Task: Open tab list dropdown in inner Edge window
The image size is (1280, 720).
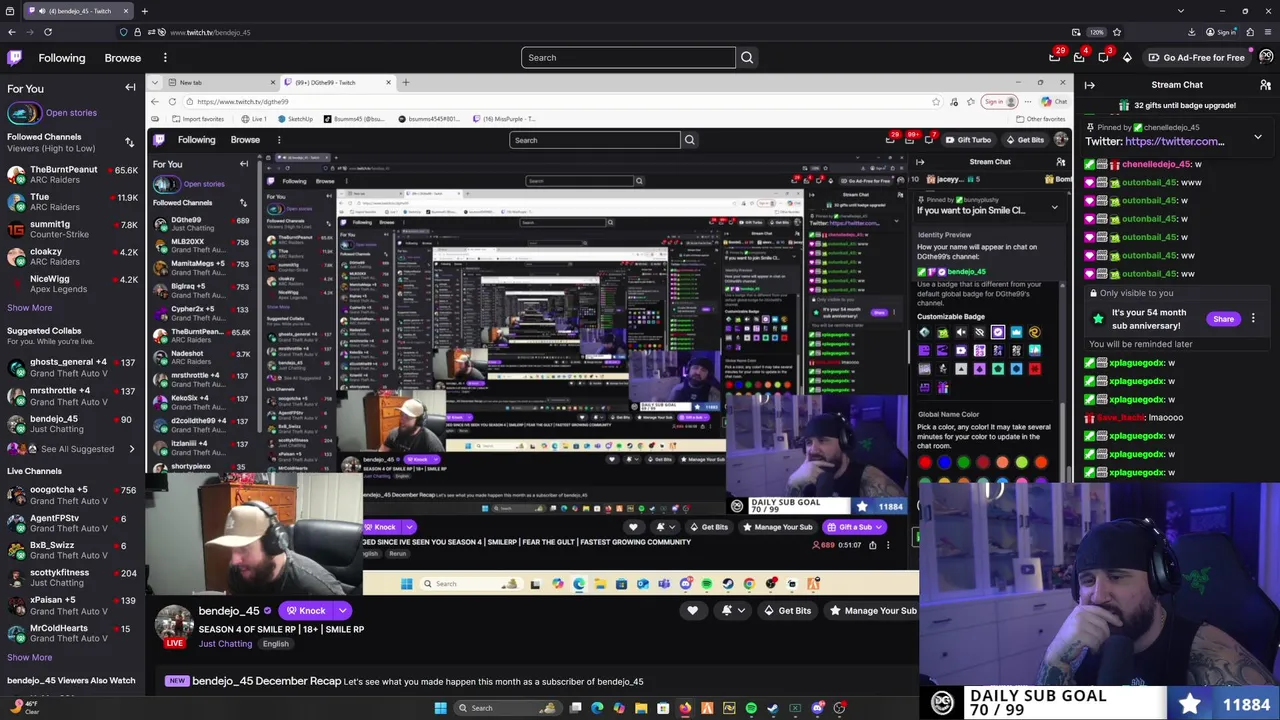Action: tap(155, 82)
